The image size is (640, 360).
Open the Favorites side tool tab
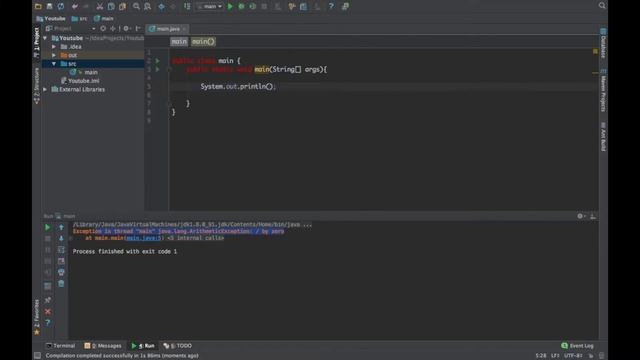point(37,317)
